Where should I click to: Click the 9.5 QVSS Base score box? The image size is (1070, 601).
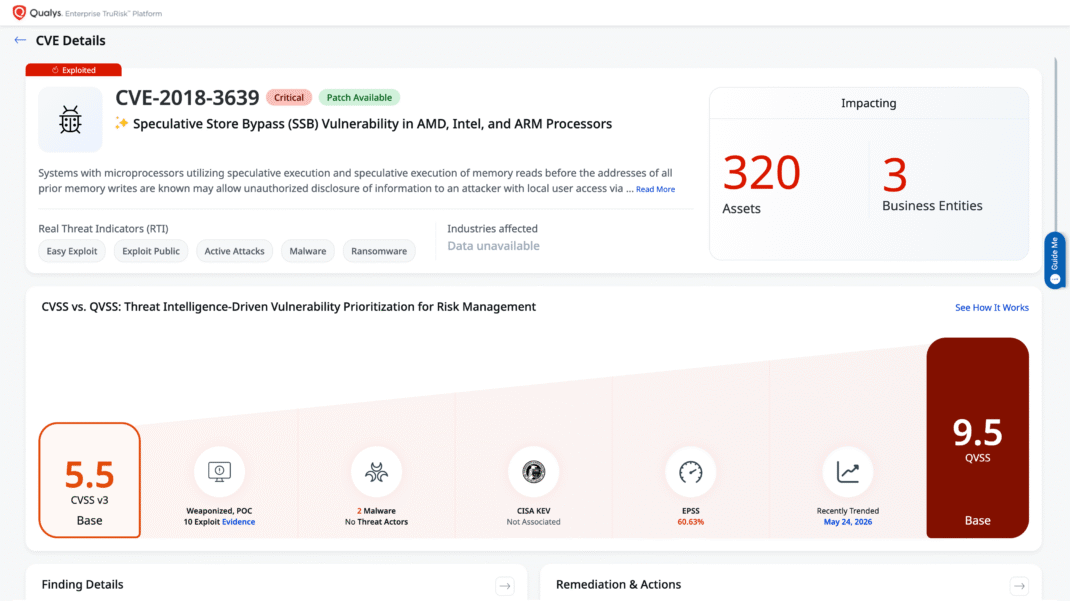click(977, 437)
